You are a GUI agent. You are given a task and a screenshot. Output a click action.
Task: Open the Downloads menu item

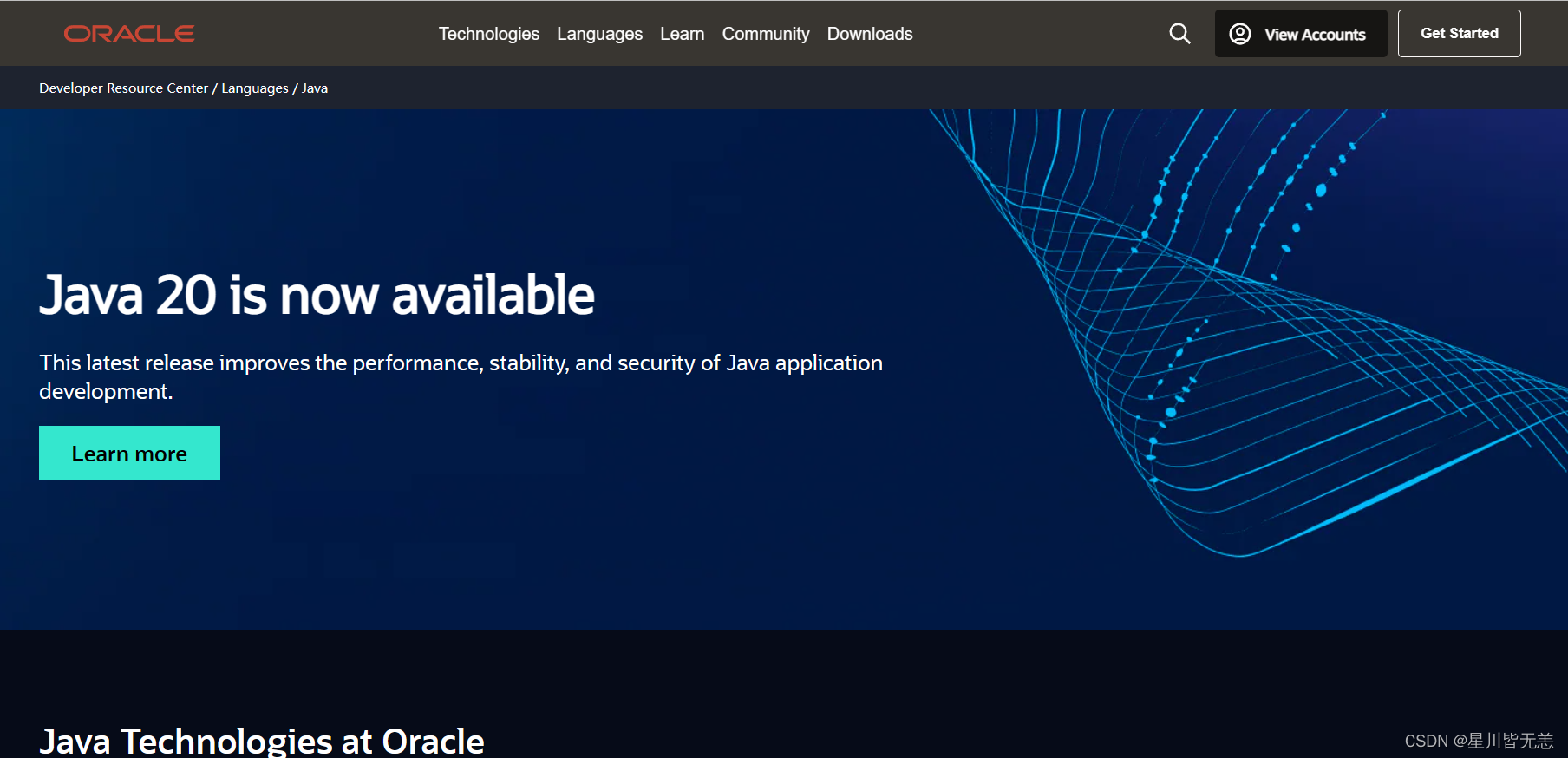coord(869,34)
